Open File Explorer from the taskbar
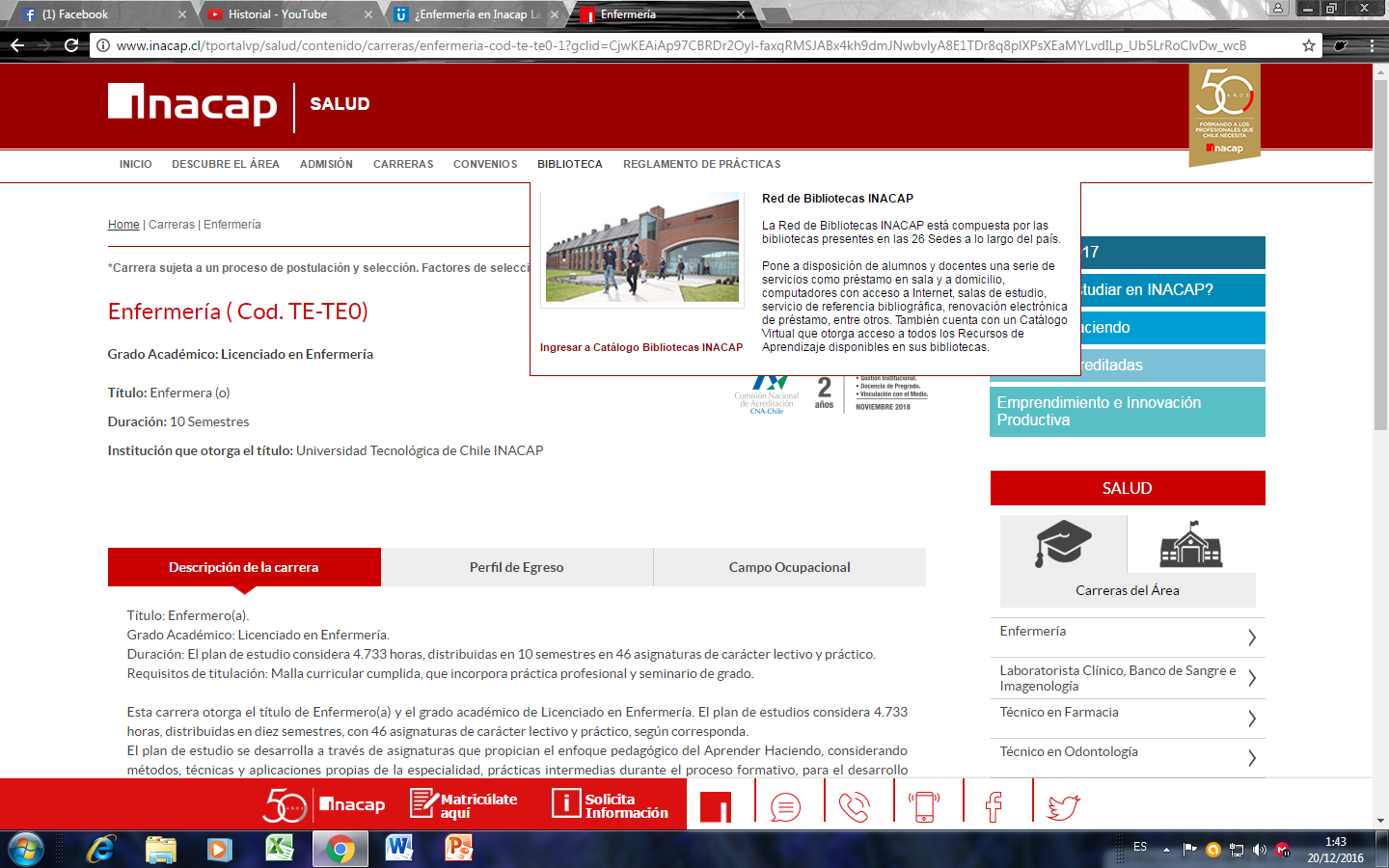 click(161, 849)
